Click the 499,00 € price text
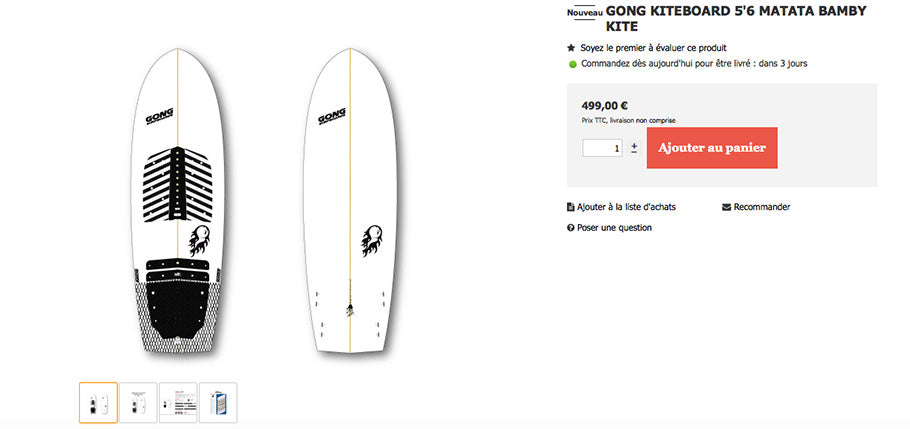Viewport: 910px width, 429px height. coord(604,105)
